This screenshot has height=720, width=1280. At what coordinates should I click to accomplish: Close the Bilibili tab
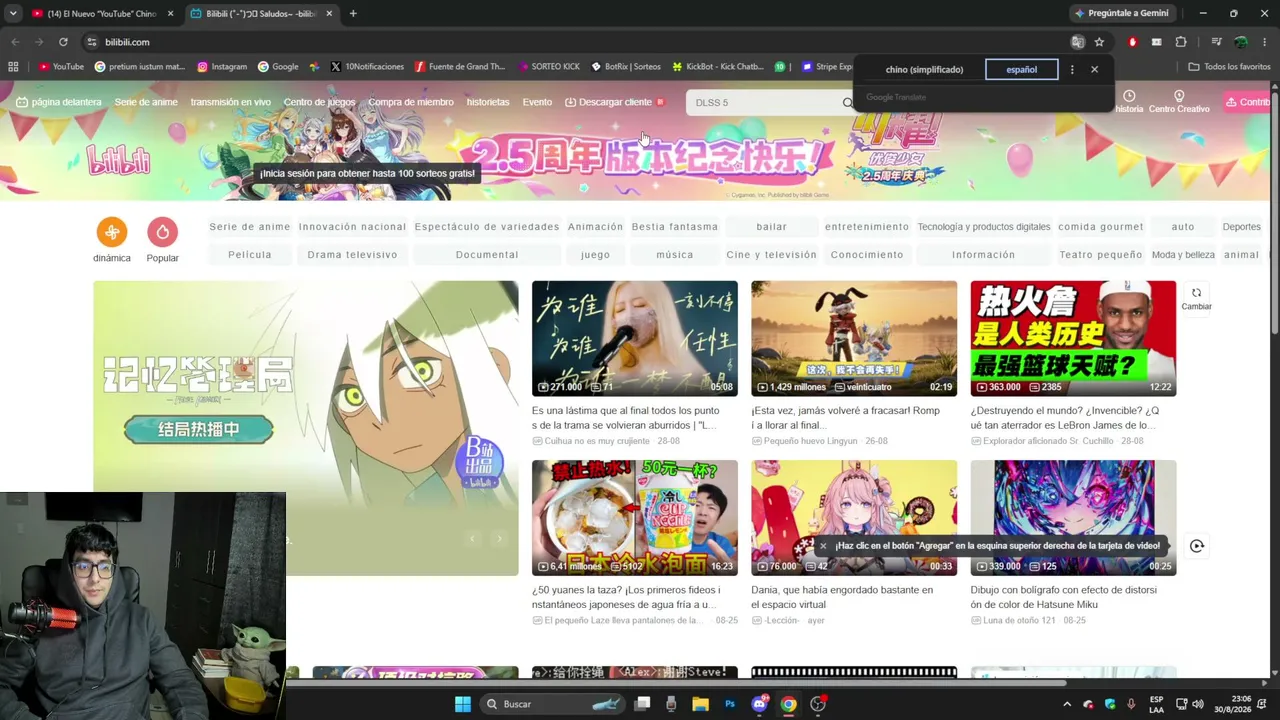[x=330, y=14]
